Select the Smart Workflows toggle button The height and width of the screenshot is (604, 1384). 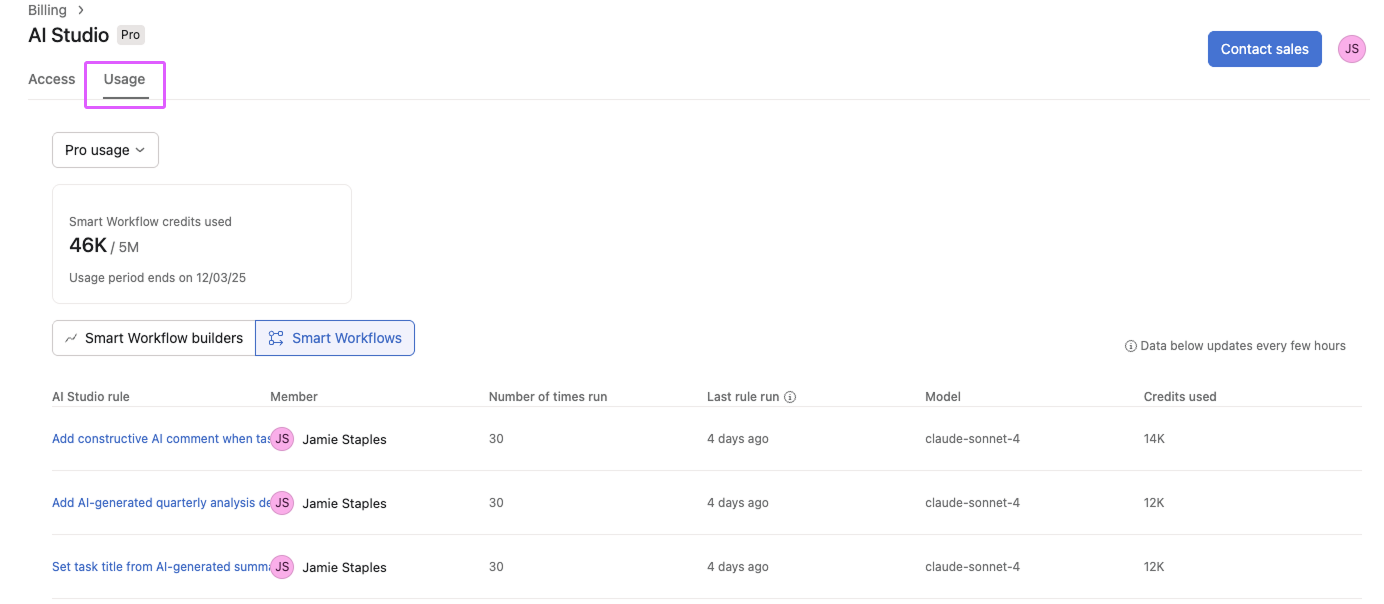(x=335, y=338)
